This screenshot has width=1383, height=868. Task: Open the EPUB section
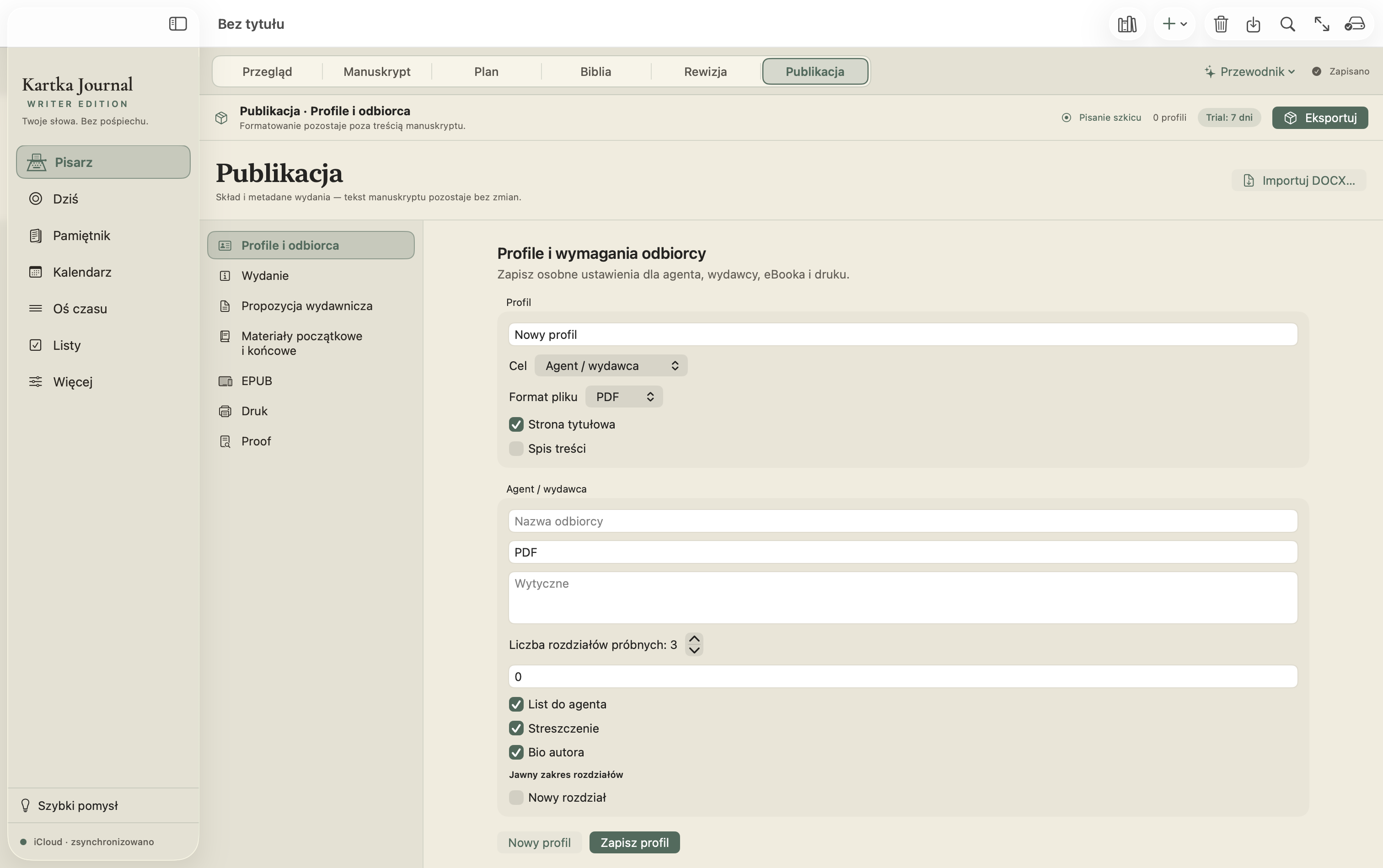(x=311, y=381)
